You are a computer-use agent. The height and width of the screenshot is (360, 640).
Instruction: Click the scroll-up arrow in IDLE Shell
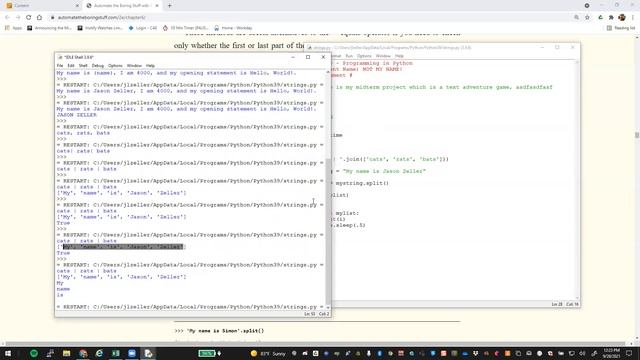point(328,72)
